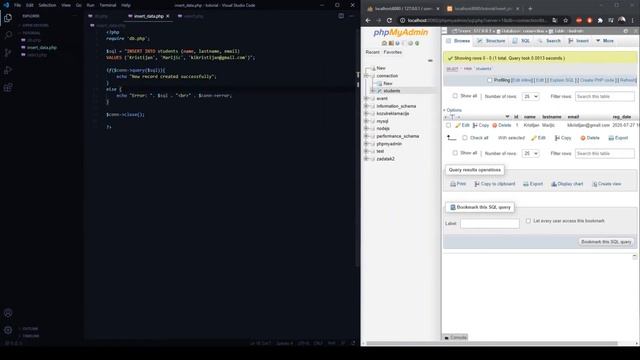Viewport: 640px width, 360px height.
Task: Click Create view in results operations
Action: point(607,184)
